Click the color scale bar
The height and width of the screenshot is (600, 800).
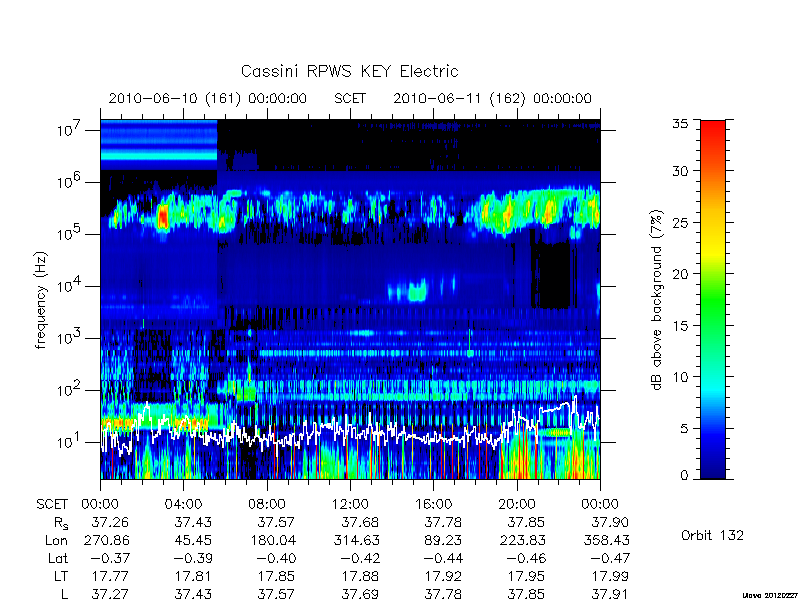coord(713,299)
